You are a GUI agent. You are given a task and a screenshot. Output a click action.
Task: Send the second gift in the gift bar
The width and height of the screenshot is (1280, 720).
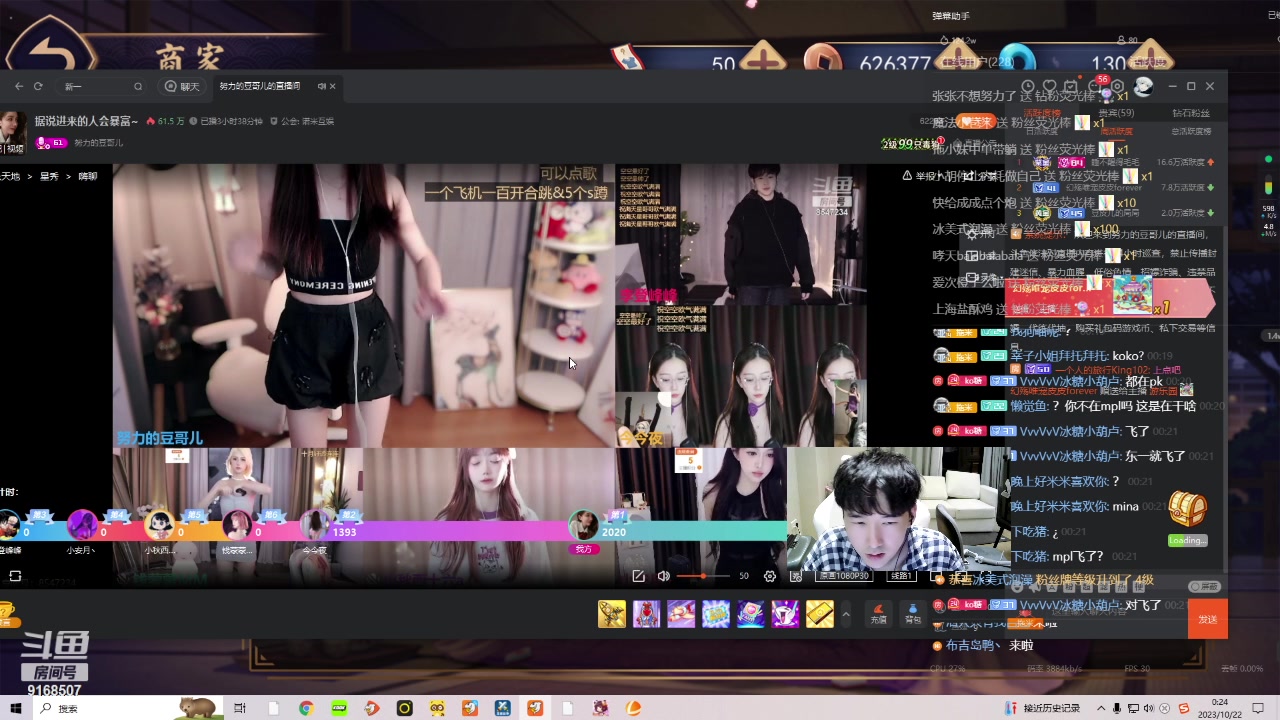click(647, 614)
